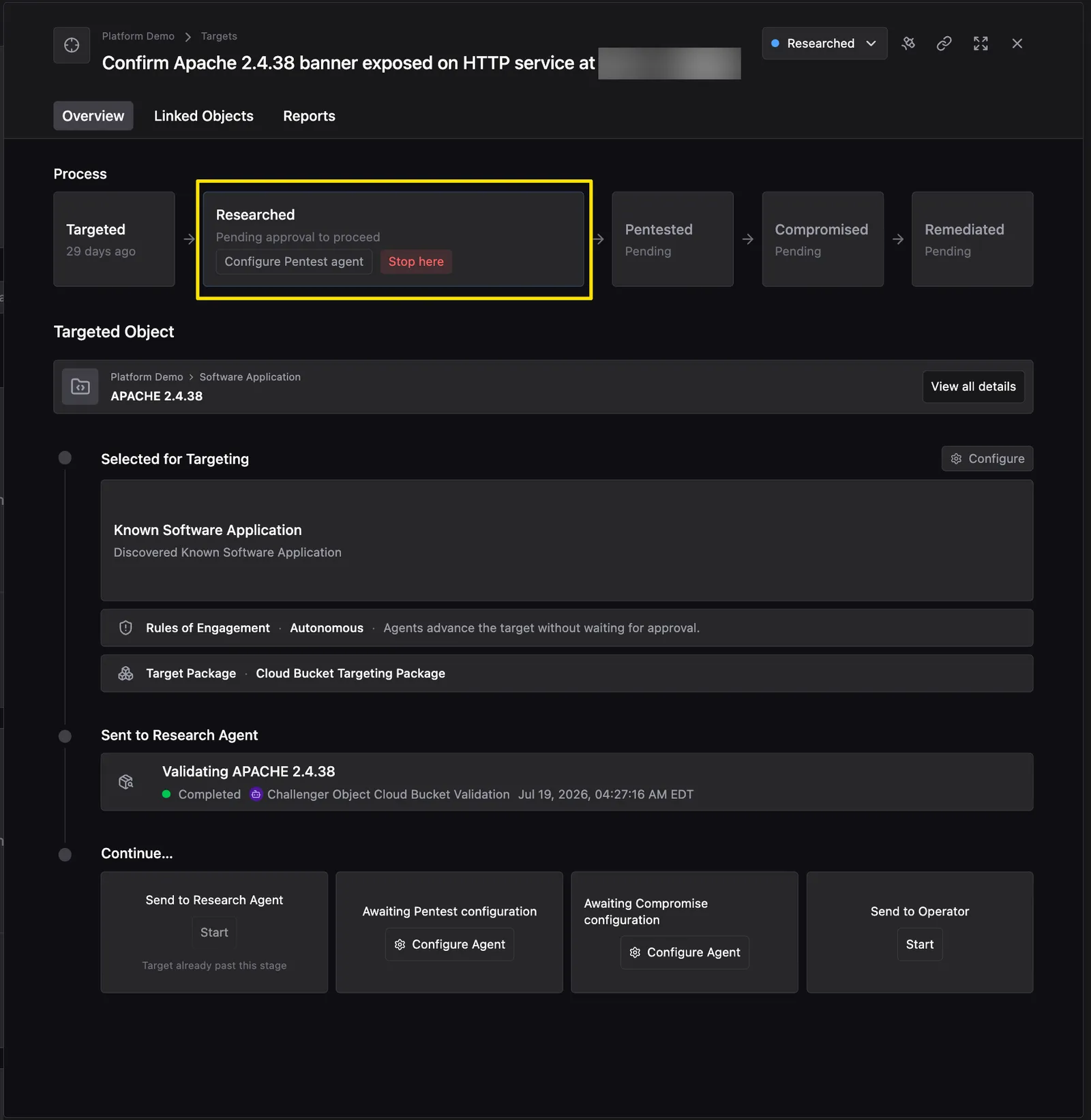The width and height of the screenshot is (1091, 1120).
Task: Select the Compromised process stage card
Action: (822, 239)
